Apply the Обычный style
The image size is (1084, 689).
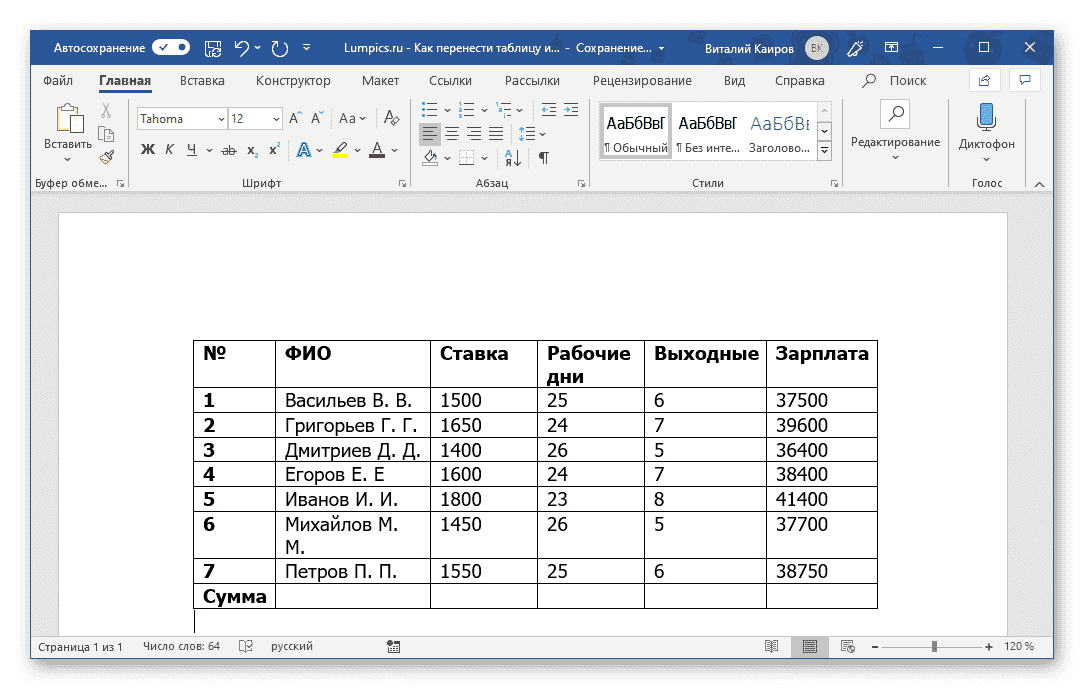634,130
